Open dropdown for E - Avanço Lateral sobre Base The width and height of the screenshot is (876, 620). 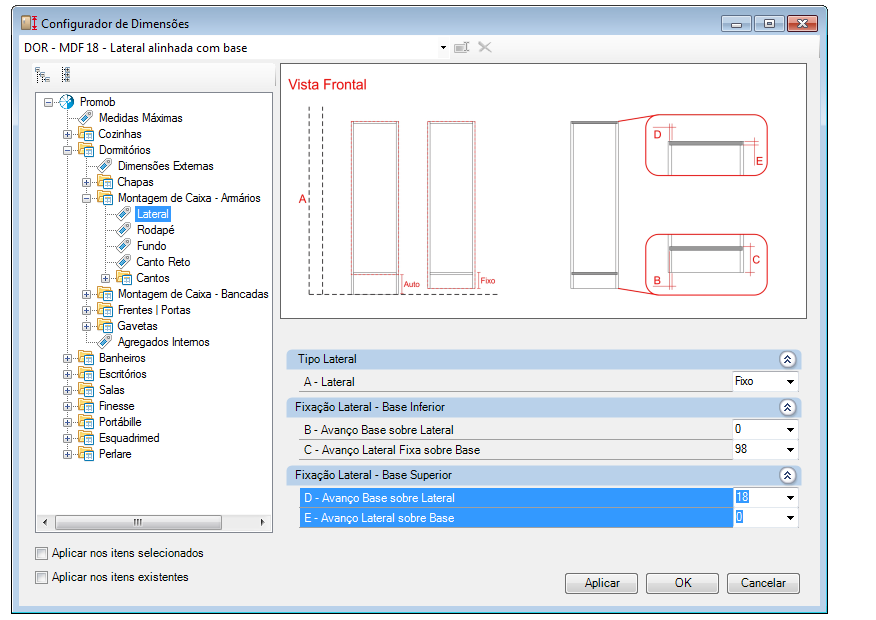tap(790, 518)
